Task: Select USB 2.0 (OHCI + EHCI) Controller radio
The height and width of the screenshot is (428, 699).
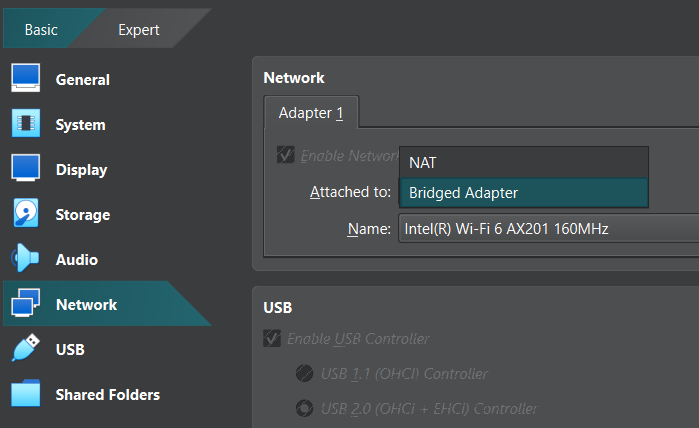Action: pos(304,408)
